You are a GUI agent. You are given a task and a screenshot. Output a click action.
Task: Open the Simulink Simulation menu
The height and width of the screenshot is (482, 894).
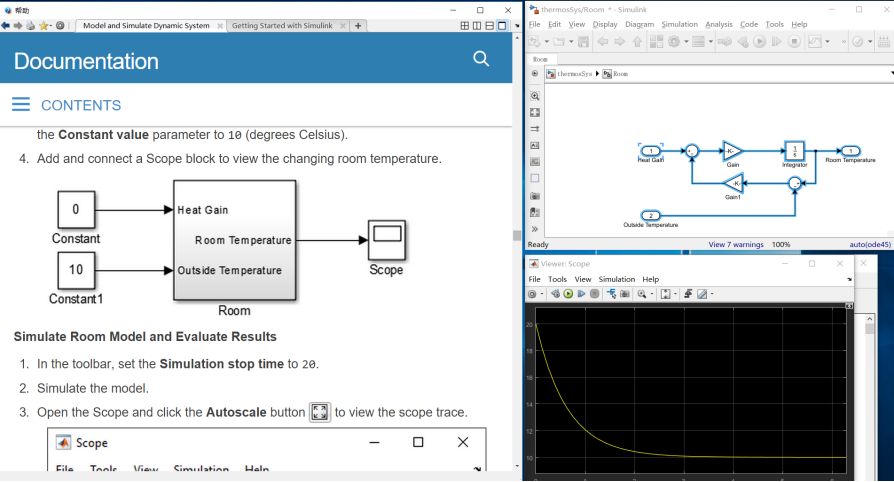(680, 25)
